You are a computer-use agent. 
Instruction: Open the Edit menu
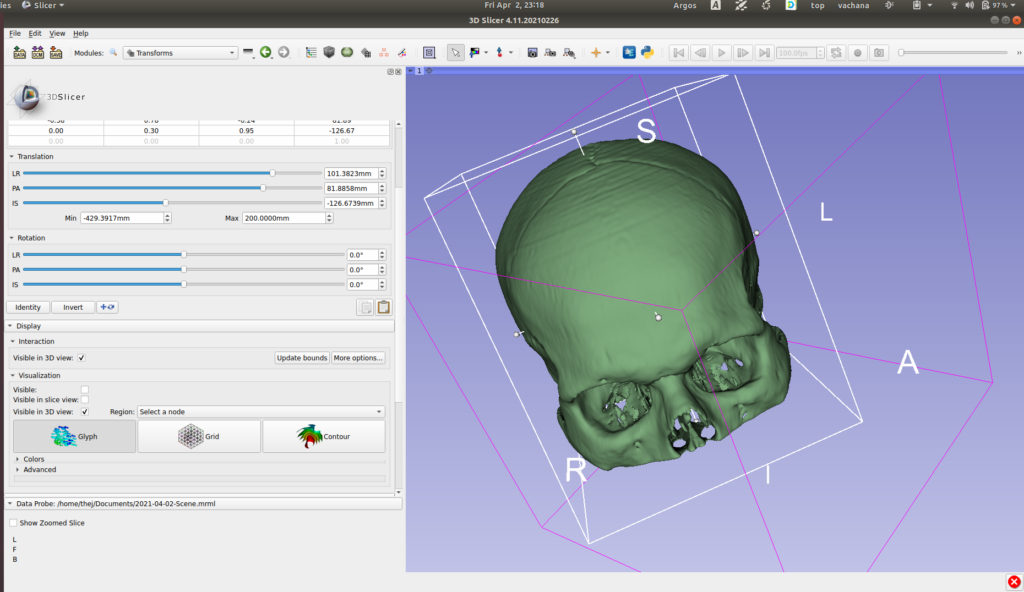click(35, 33)
